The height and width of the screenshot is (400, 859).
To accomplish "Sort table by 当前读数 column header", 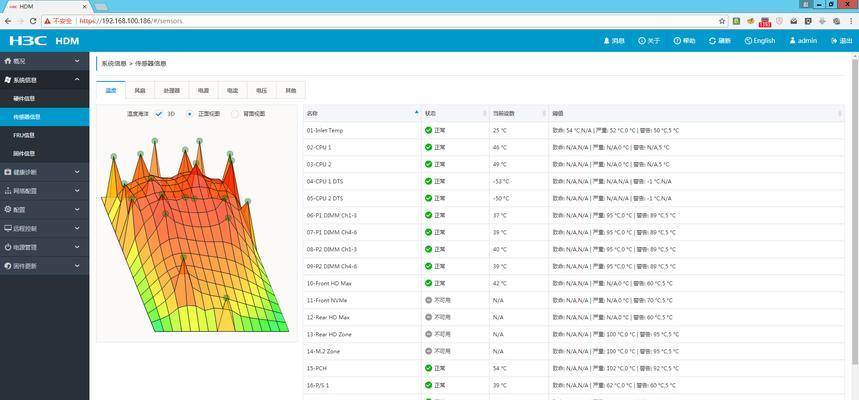I will pos(519,113).
